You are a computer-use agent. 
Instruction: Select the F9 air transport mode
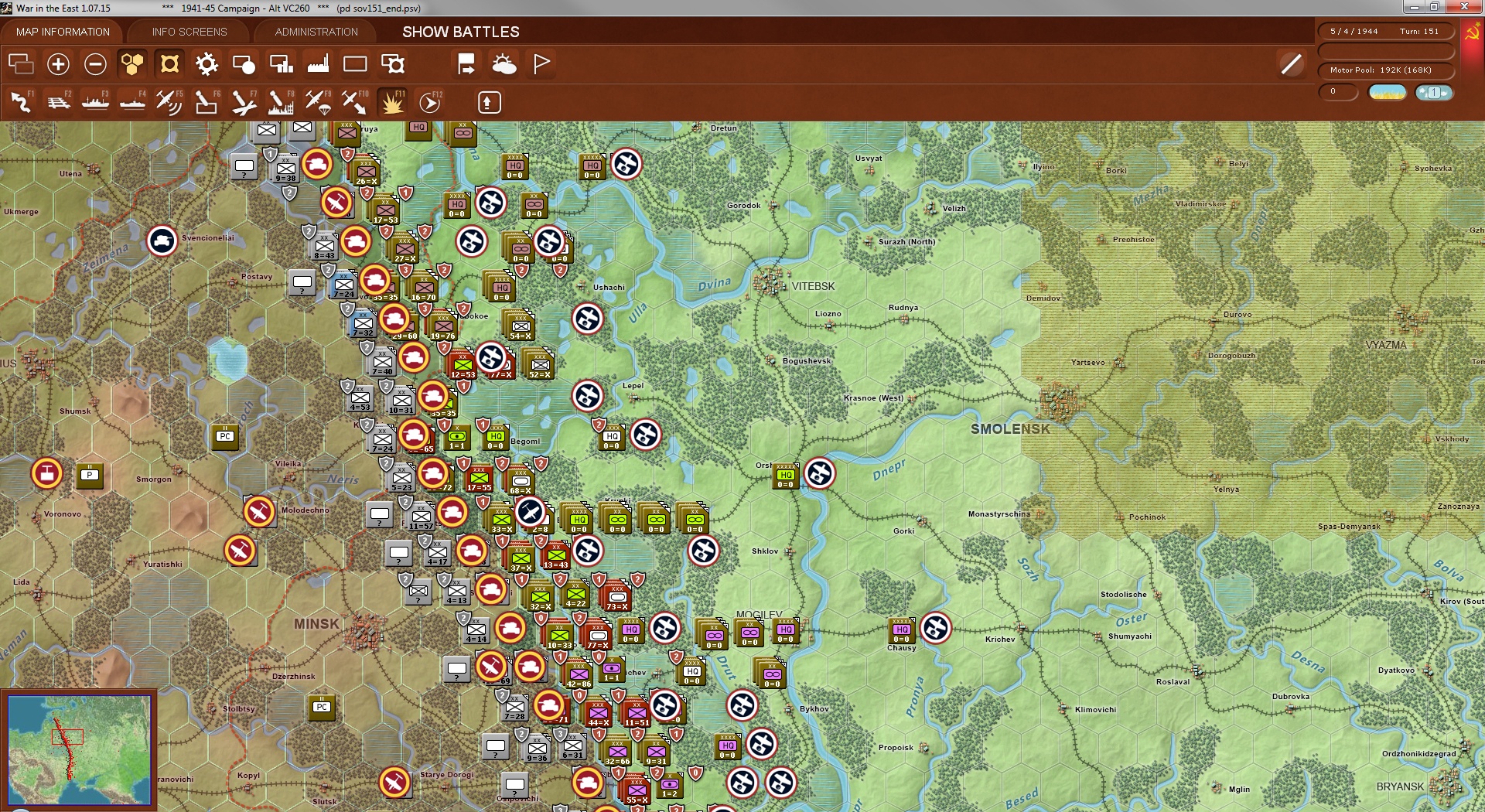[318, 102]
